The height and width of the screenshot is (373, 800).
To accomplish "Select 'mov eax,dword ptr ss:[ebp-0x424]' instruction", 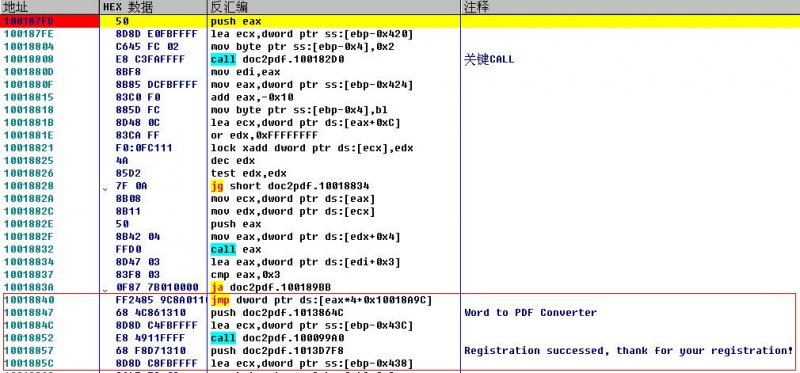I will point(311,85).
